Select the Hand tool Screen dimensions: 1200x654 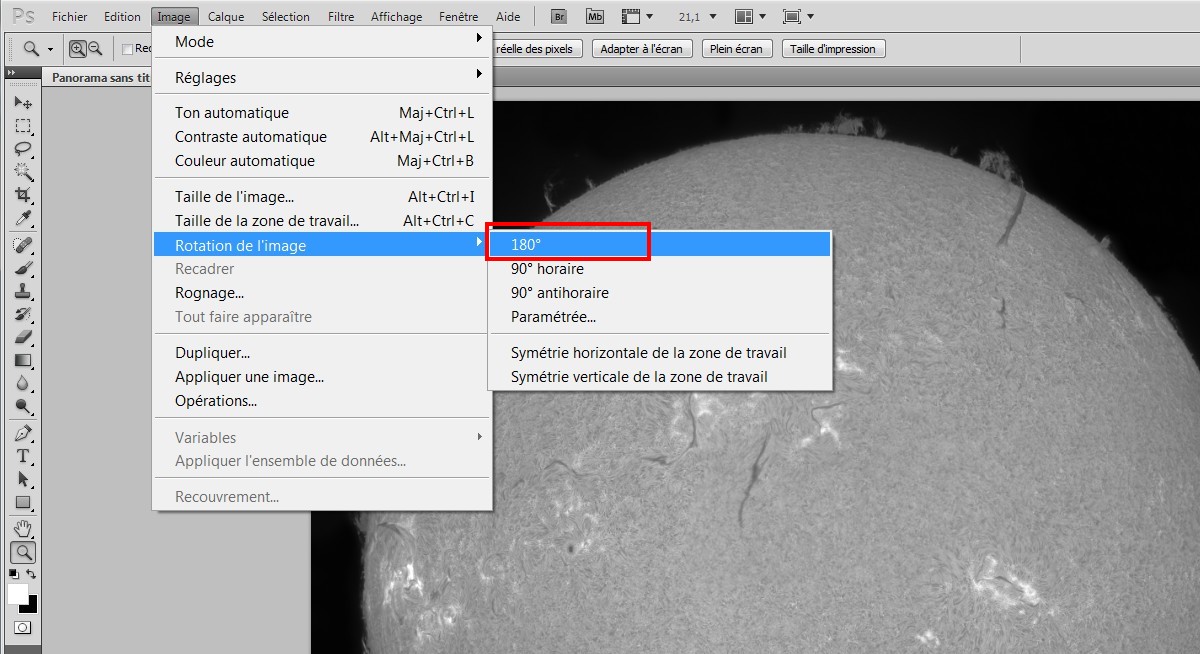pyautogui.click(x=23, y=528)
